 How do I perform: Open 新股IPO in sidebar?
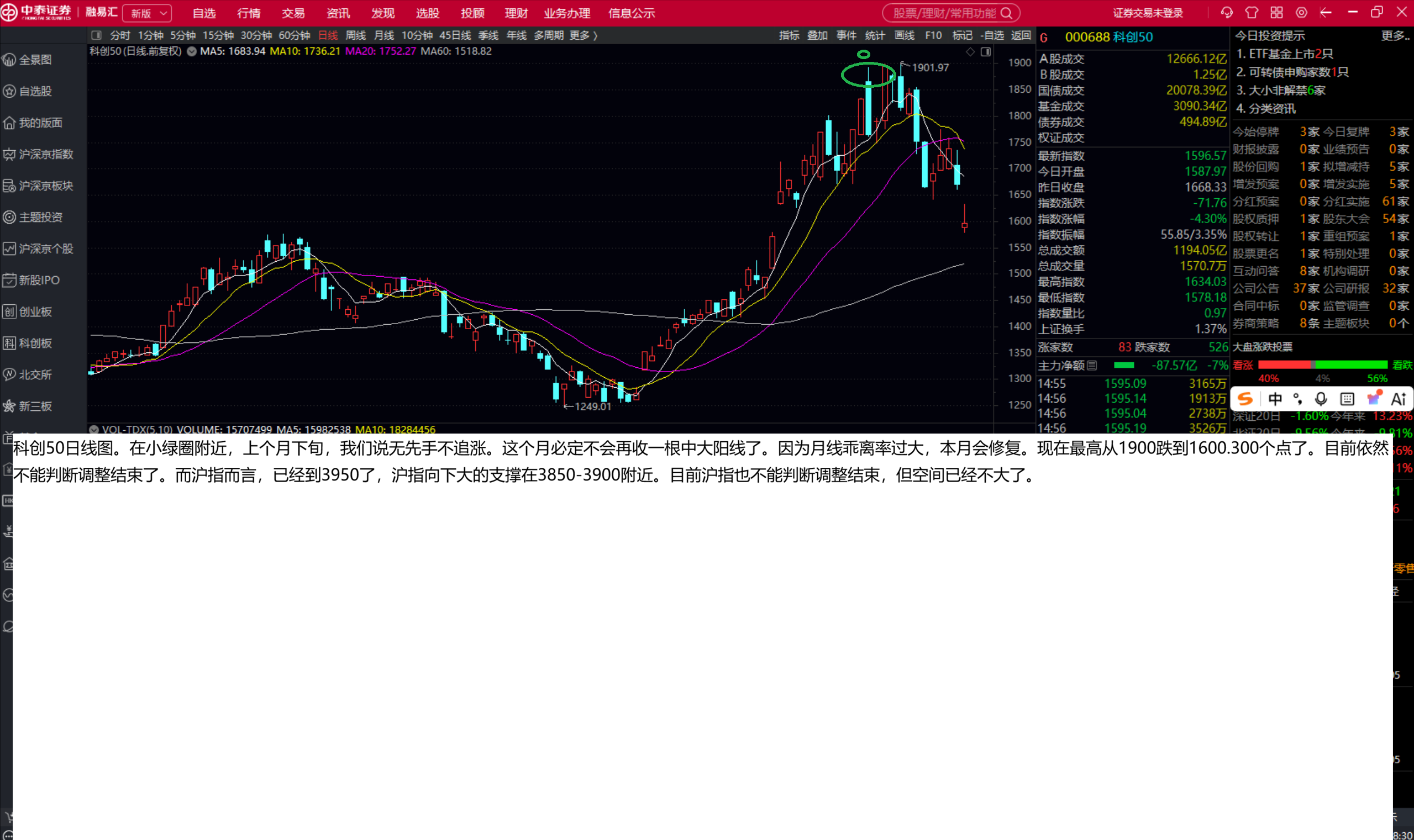click(31, 280)
